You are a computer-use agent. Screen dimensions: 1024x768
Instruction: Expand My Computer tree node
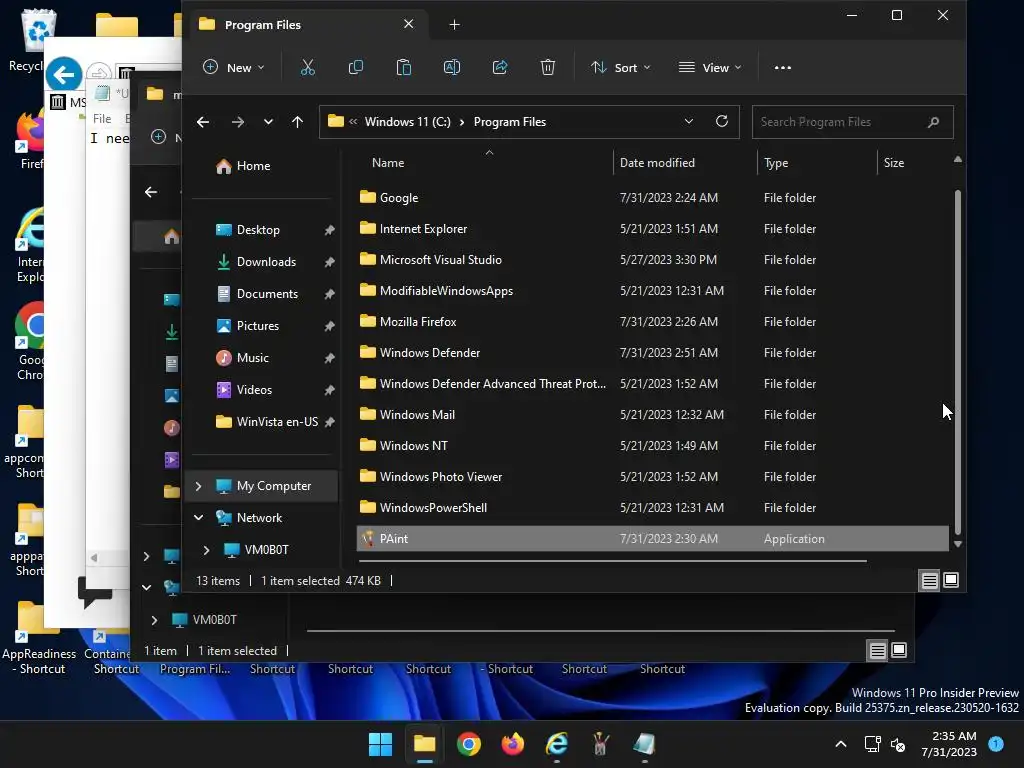tap(199, 486)
